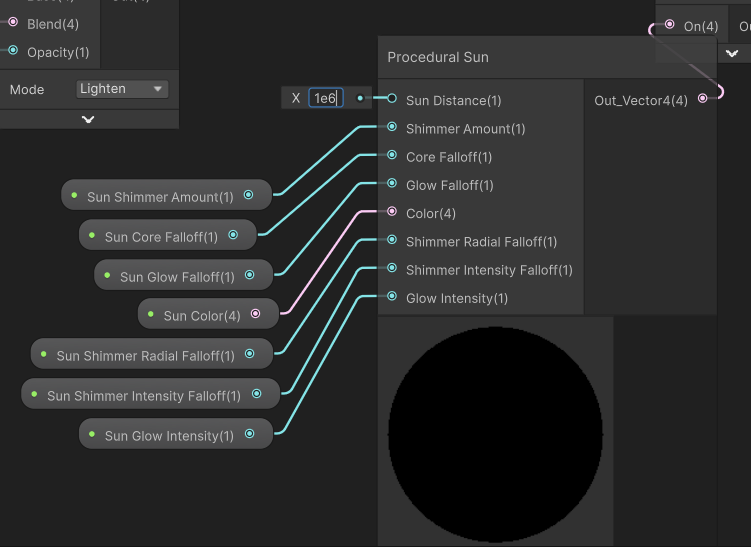Select the Sun Shimmer Radial Falloff property node

(145, 355)
